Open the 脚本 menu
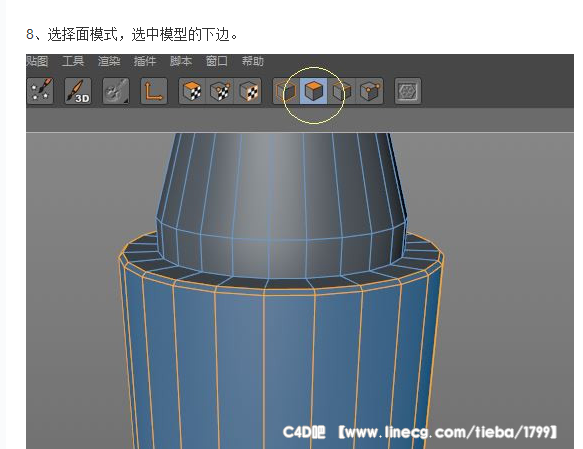 (x=181, y=61)
